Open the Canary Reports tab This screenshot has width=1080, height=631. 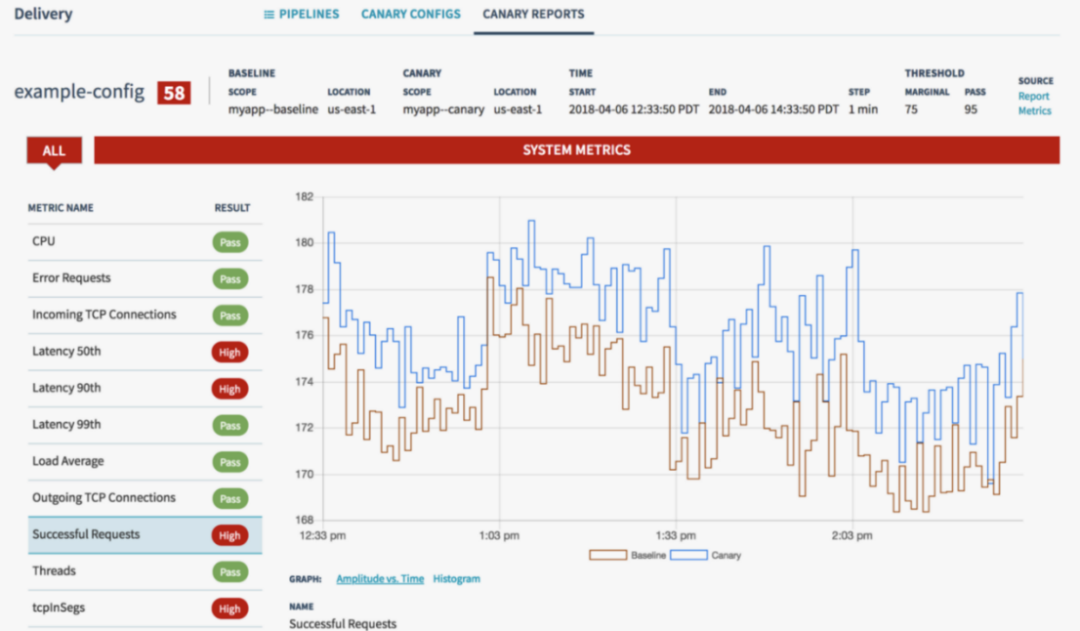pos(533,14)
